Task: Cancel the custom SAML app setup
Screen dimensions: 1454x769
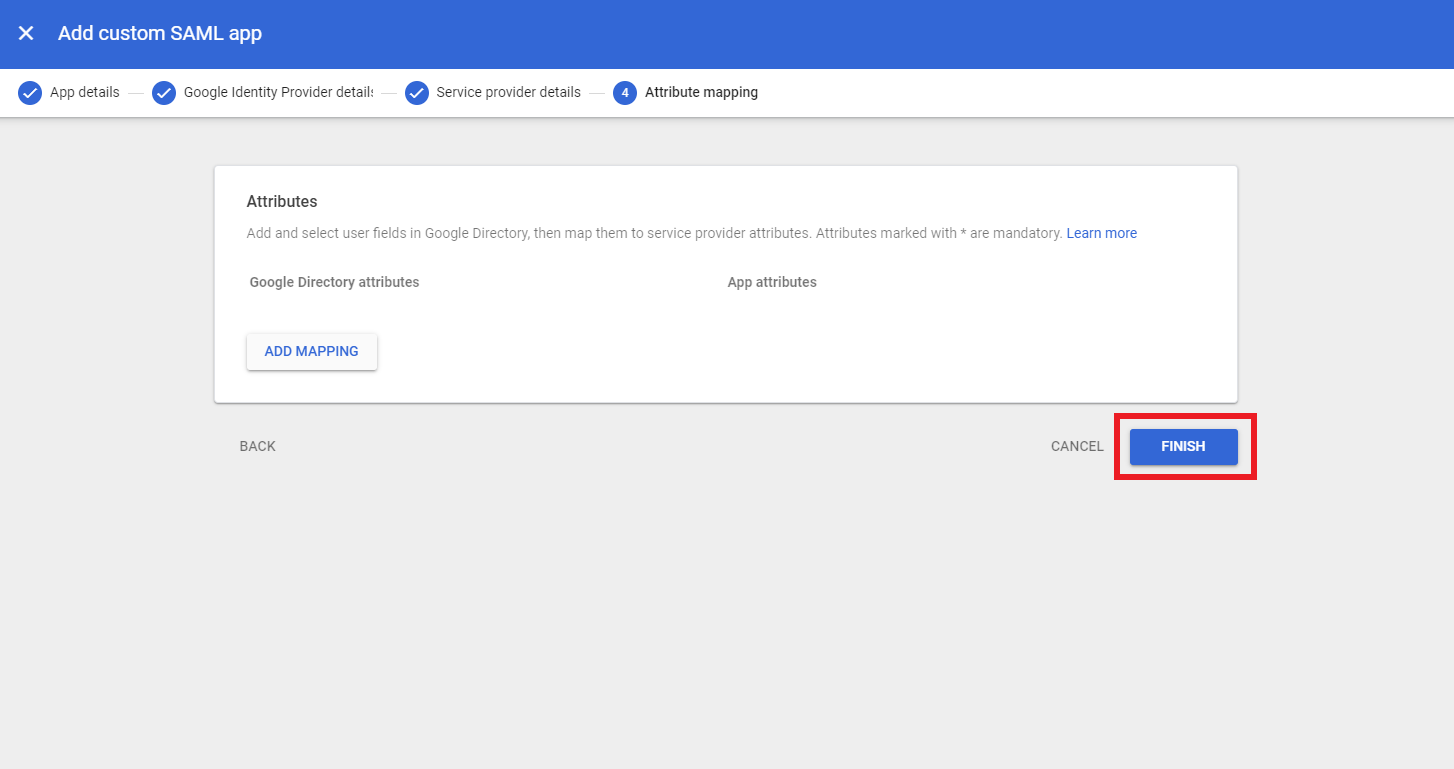Action: tap(1076, 446)
